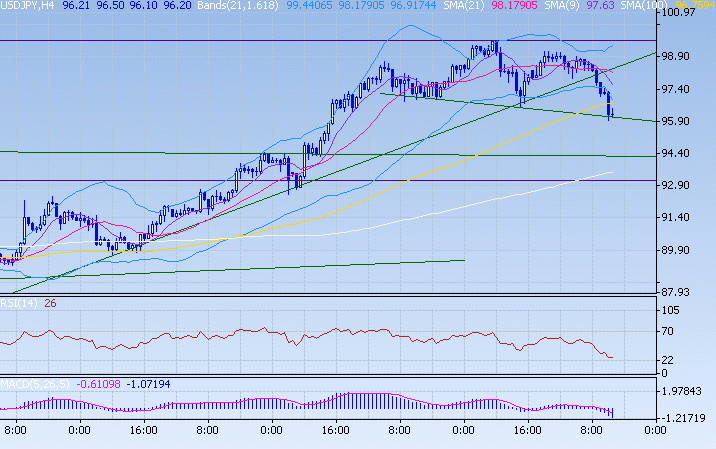
Task: Click the 98.90 price axis label
Action: click(x=686, y=57)
